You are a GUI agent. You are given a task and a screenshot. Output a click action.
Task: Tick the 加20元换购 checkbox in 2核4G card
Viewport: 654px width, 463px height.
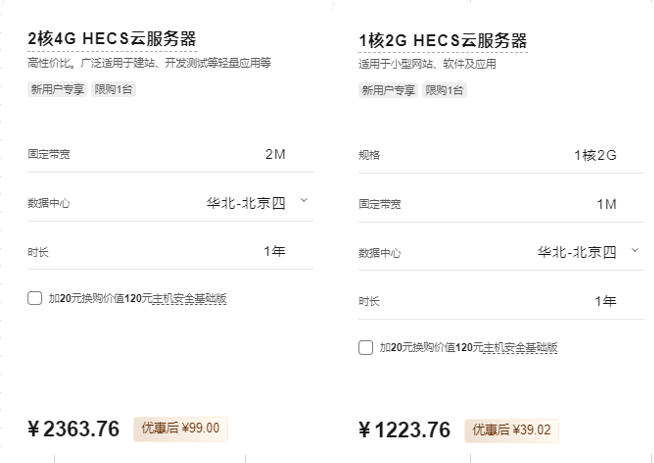point(35,298)
